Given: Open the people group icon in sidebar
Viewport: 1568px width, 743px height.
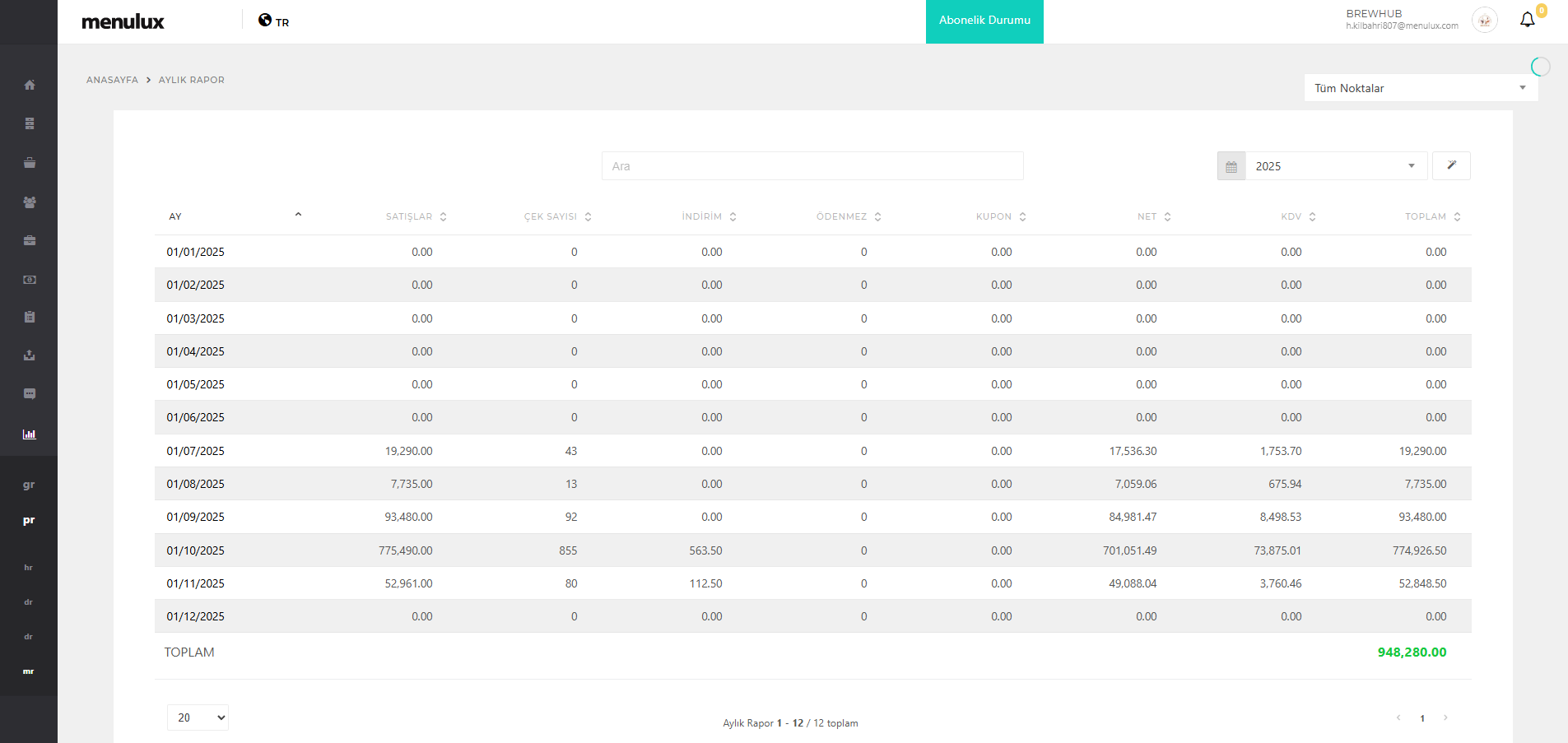Looking at the screenshot, I should pos(30,202).
